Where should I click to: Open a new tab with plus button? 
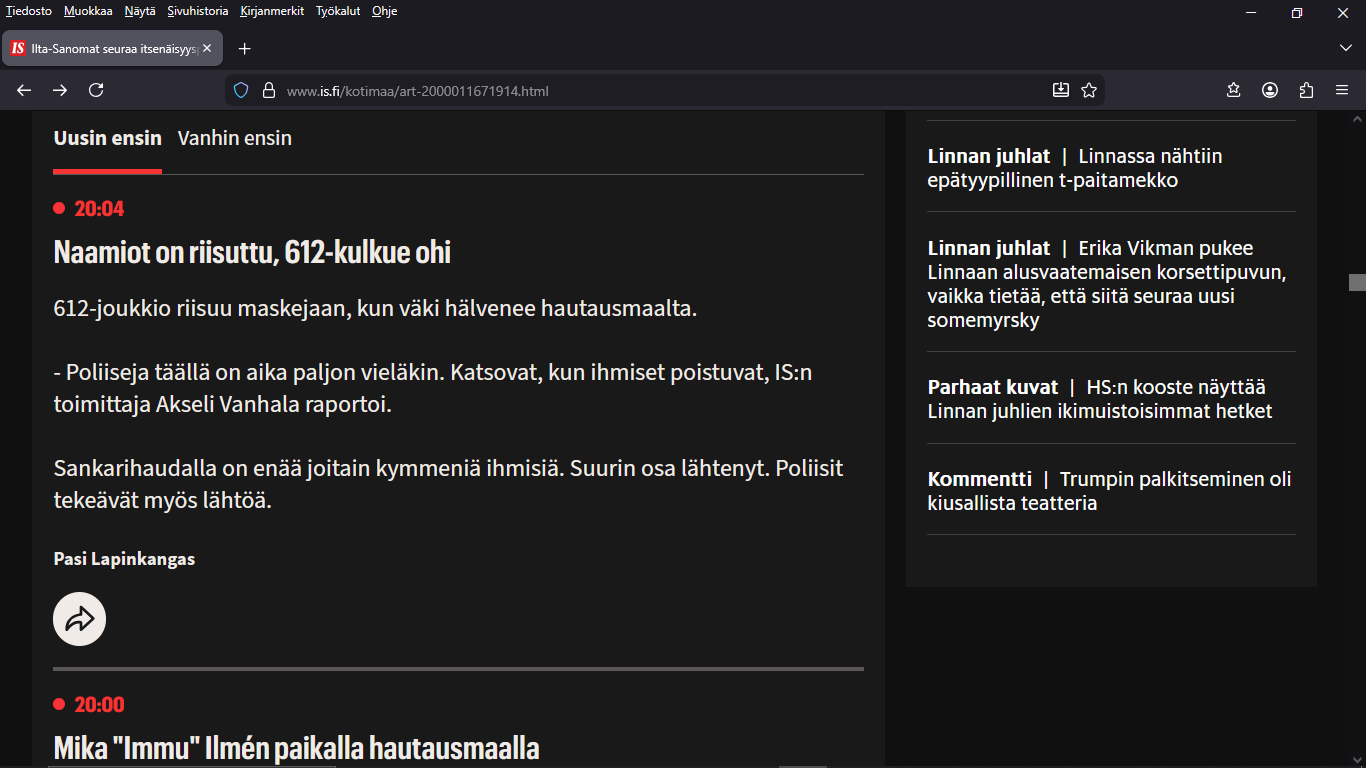tap(244, 48)
